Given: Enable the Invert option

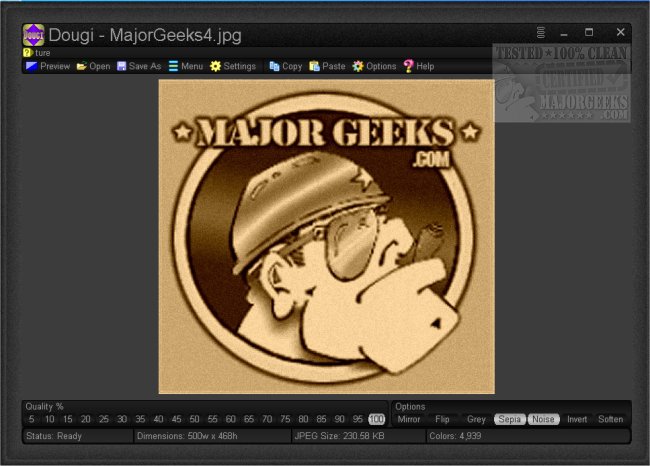Looking at the screenshot, I should coord(577,419).
